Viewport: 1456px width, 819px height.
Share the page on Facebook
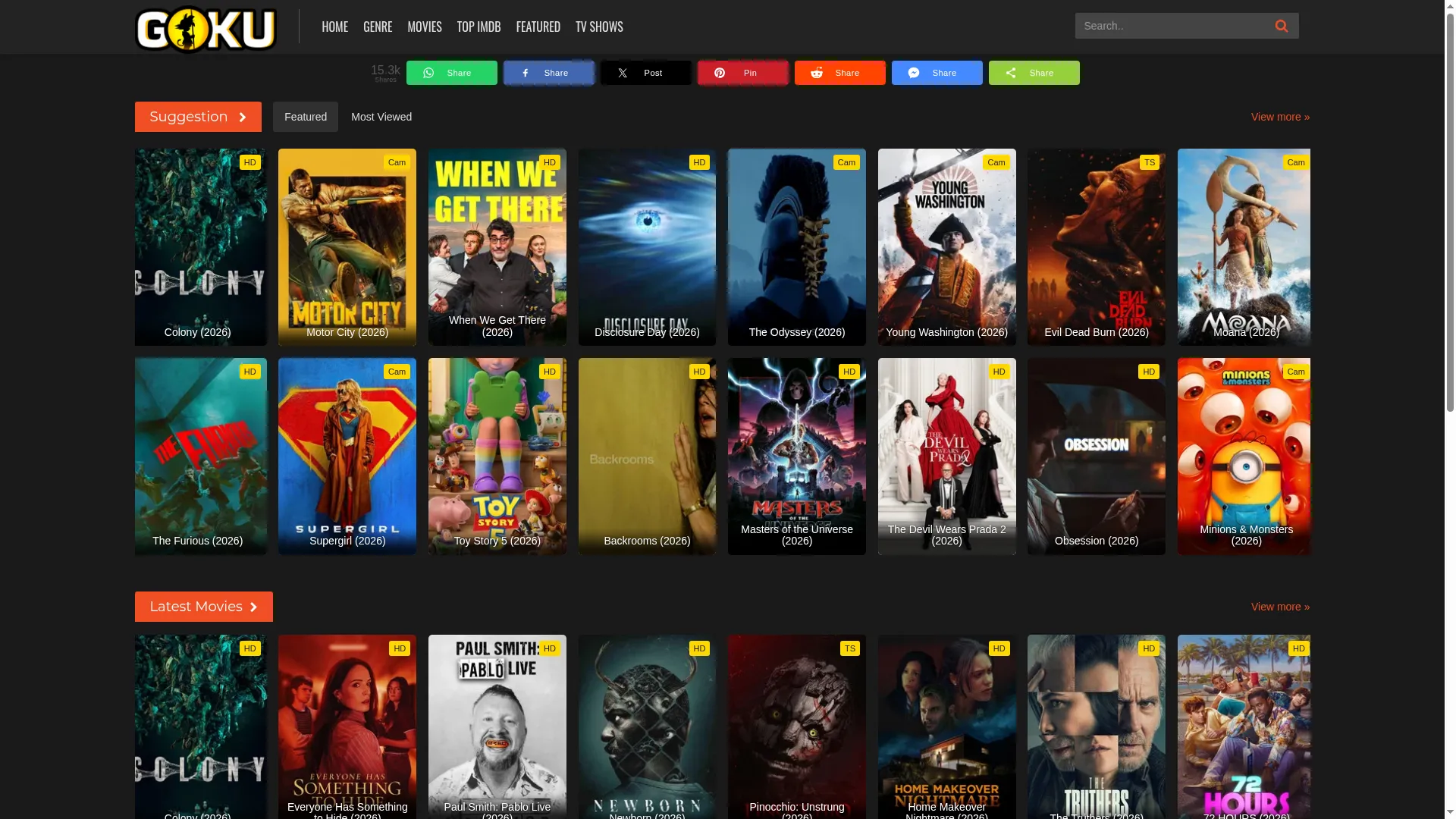pos(549,73)
